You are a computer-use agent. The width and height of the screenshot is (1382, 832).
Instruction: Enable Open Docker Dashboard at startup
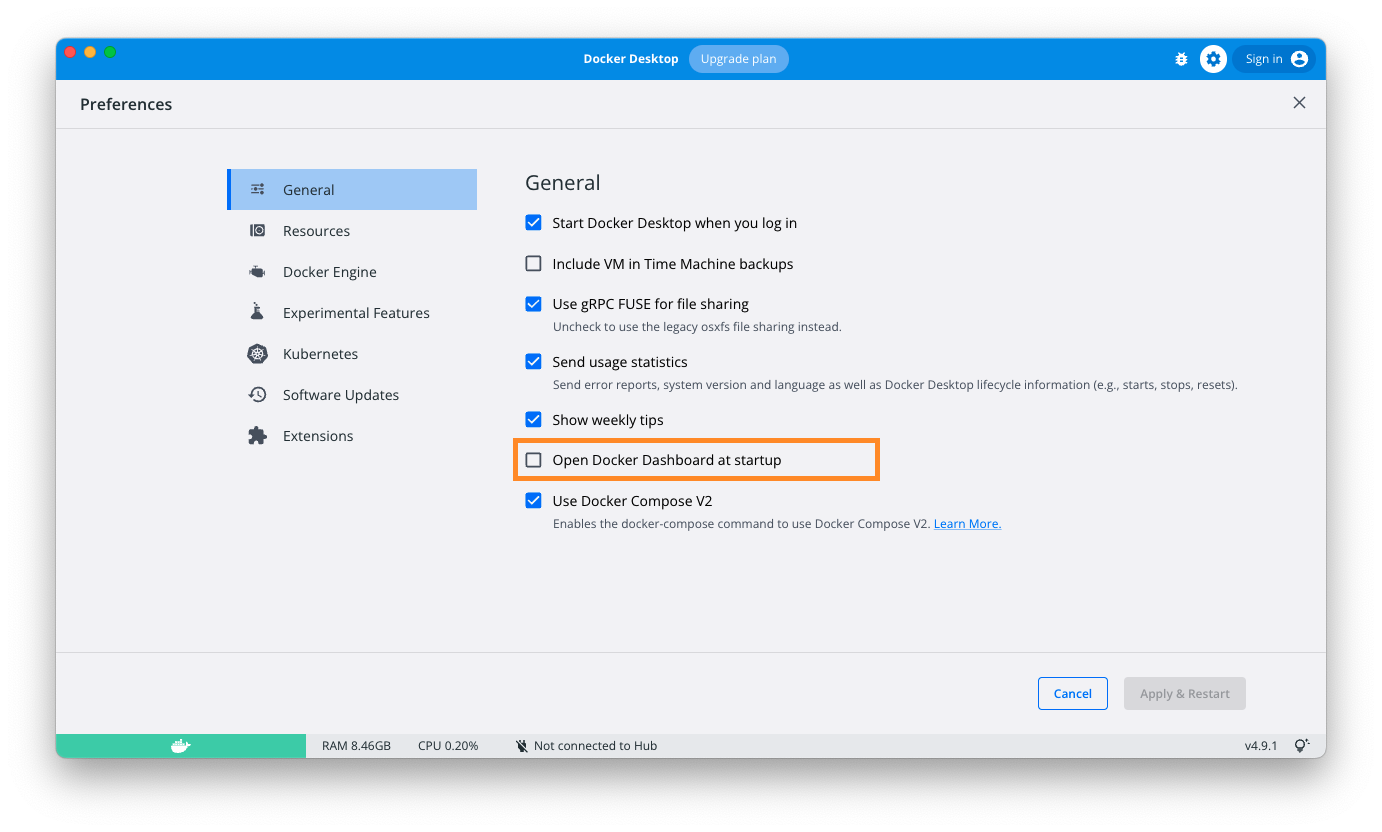533,459
